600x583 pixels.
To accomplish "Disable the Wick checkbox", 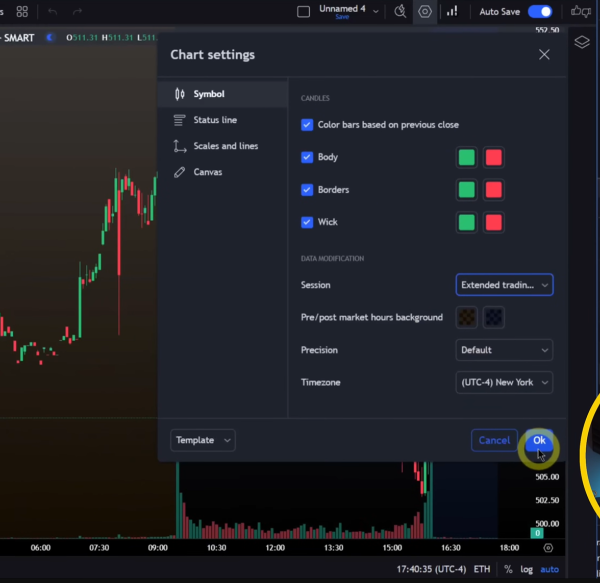I will (307, 222).
